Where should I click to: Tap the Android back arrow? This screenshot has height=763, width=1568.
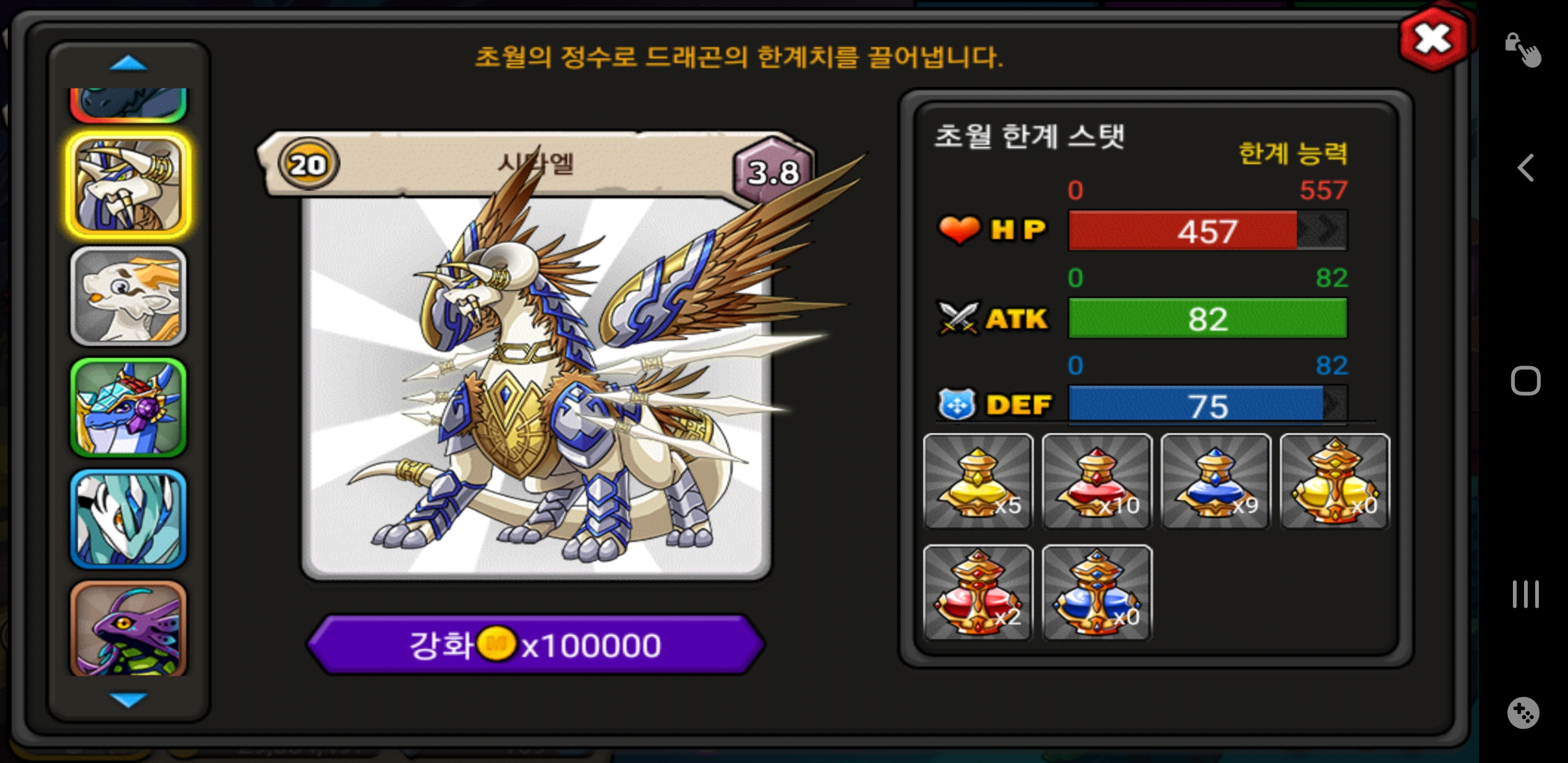click(1526, 168)
